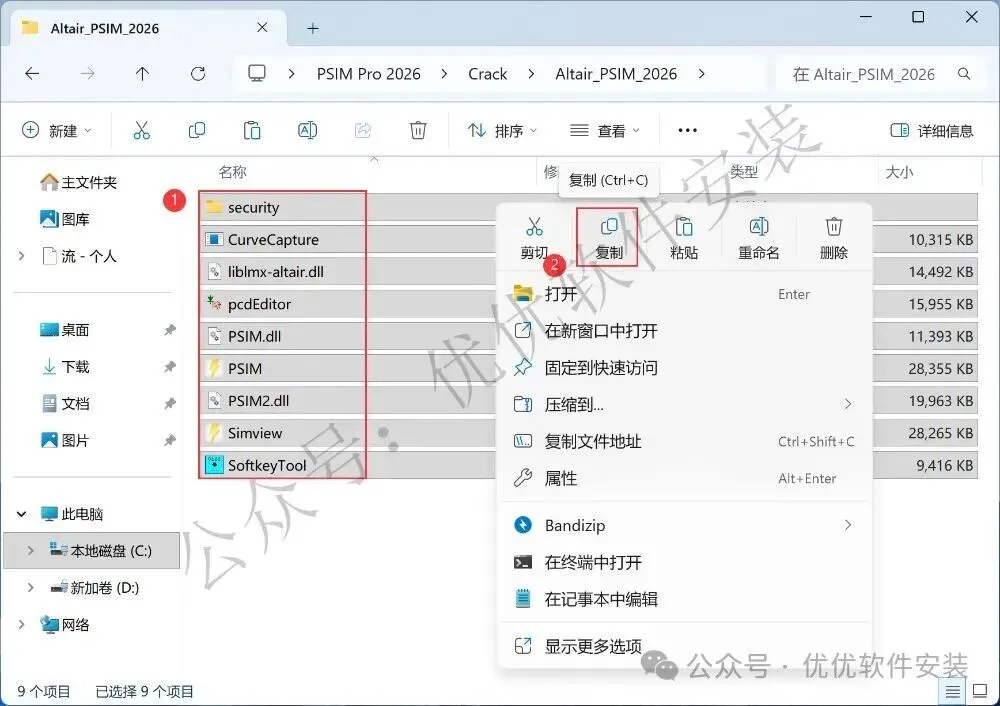
Task: Go forward with the forward arrow
Action: 87,74
